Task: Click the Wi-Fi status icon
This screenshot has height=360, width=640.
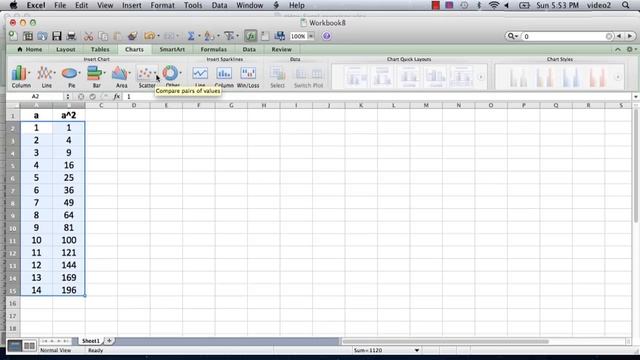Action: (494, 5)
